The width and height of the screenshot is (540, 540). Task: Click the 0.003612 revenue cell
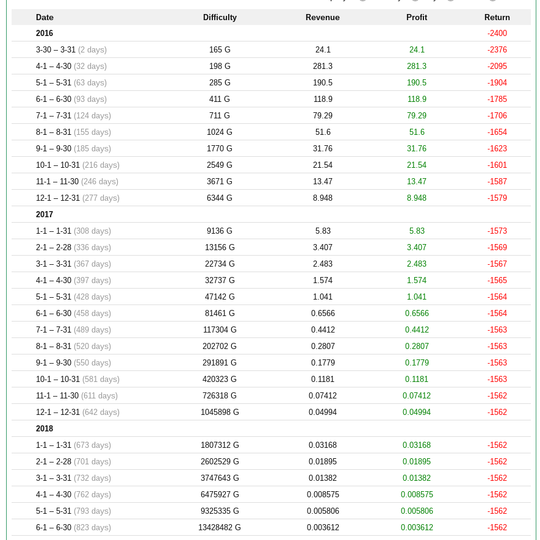[323, 527]
